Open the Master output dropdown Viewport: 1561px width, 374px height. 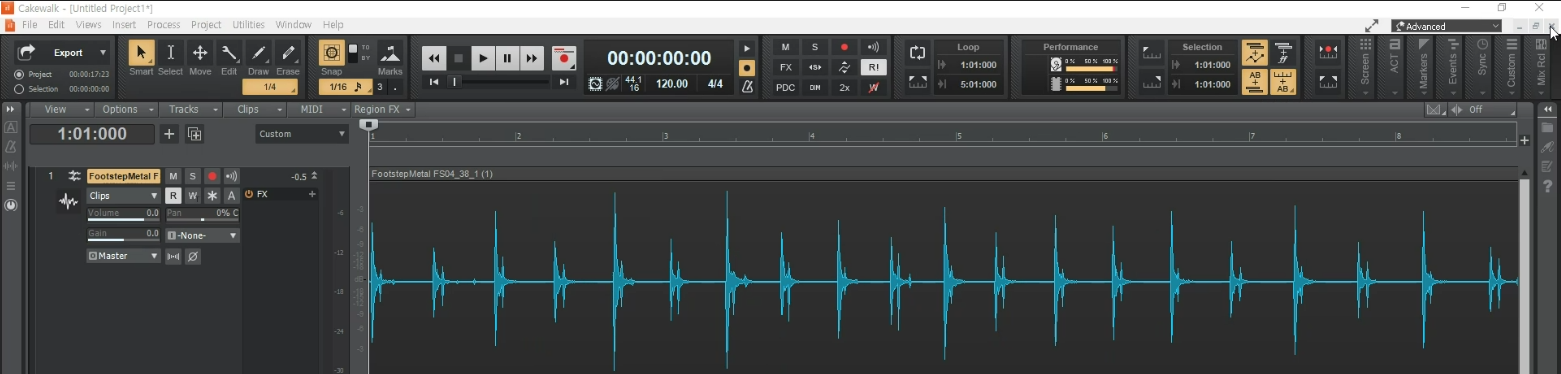pos(123,256)
